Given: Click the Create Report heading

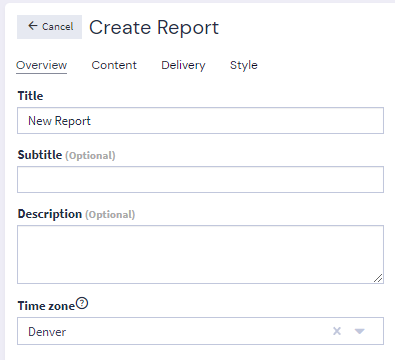Looking at the screenshot, I should tap(154, 27).
